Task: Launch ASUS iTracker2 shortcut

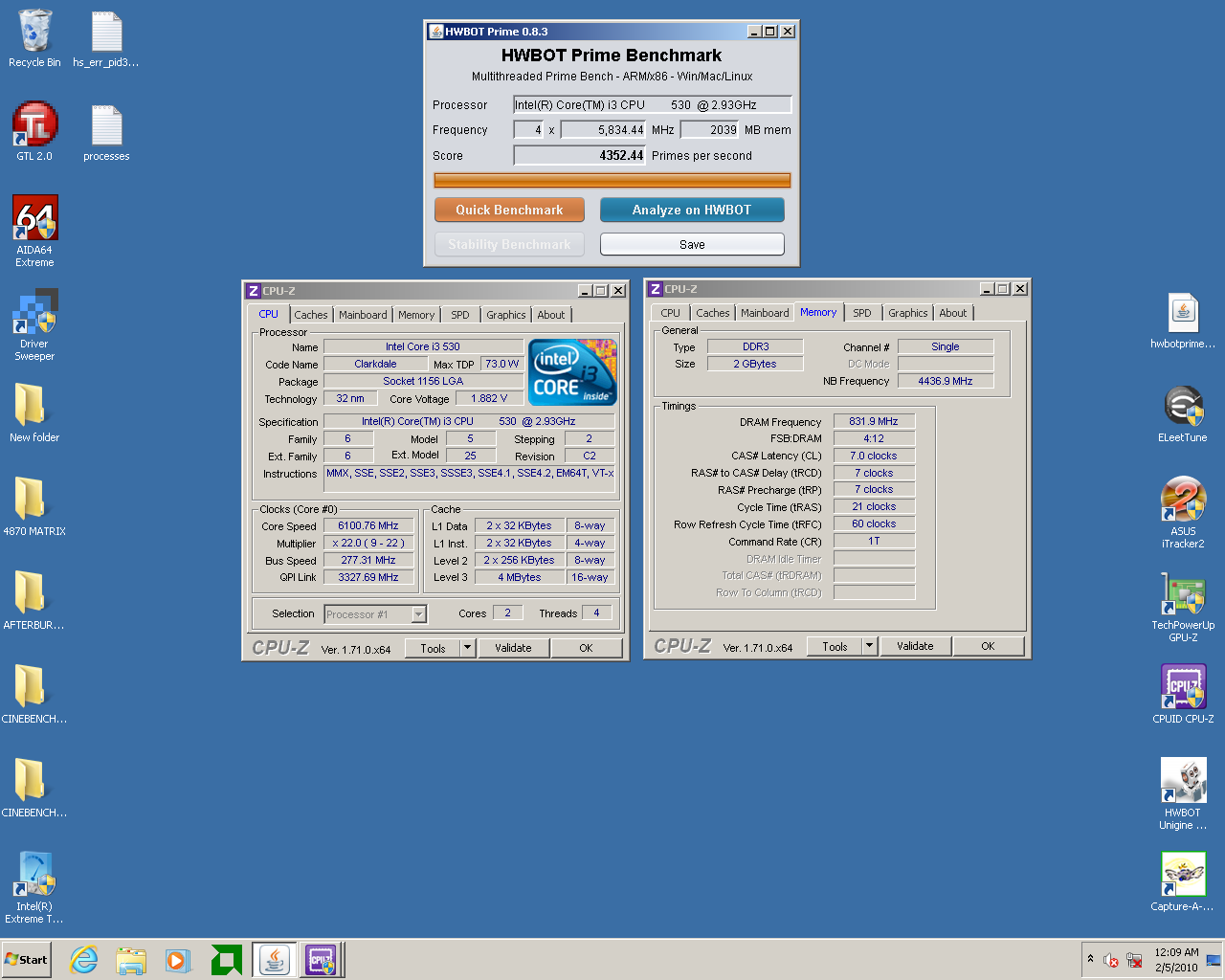Action: click(1183, 513)
